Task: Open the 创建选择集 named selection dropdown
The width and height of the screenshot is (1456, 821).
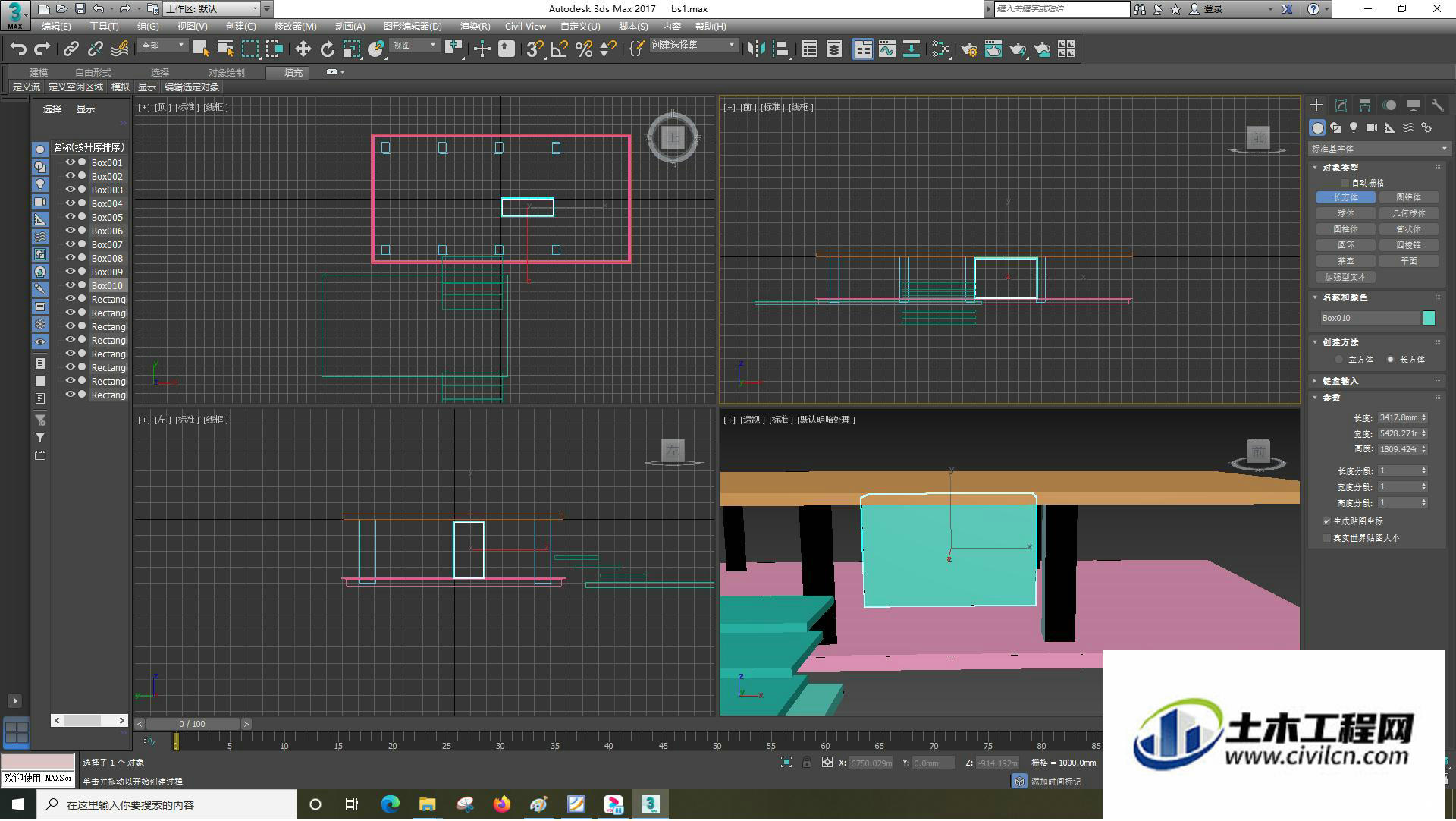Action: pyautogui.click(x=693, y=46)
